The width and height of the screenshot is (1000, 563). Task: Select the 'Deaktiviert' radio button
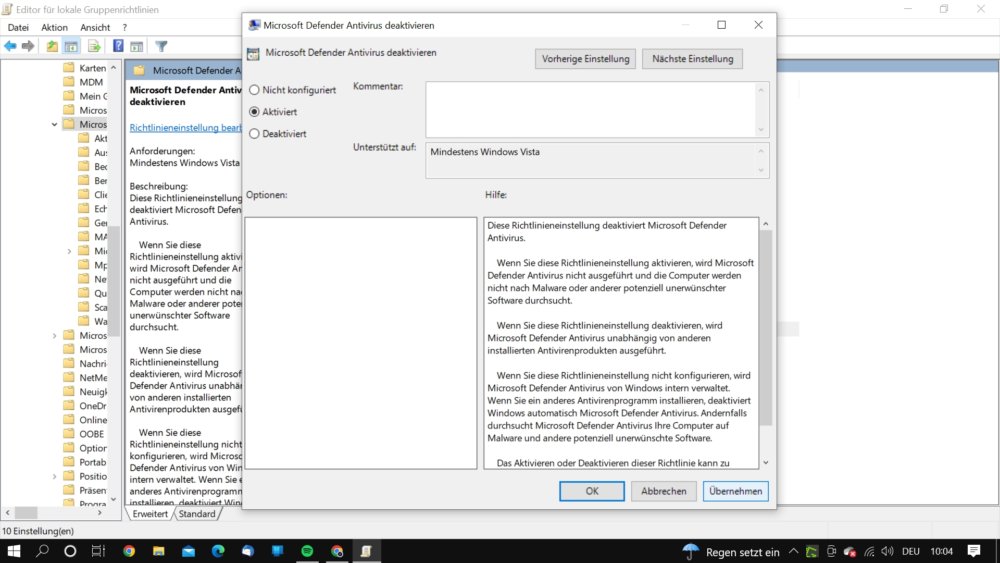[254, 133]
